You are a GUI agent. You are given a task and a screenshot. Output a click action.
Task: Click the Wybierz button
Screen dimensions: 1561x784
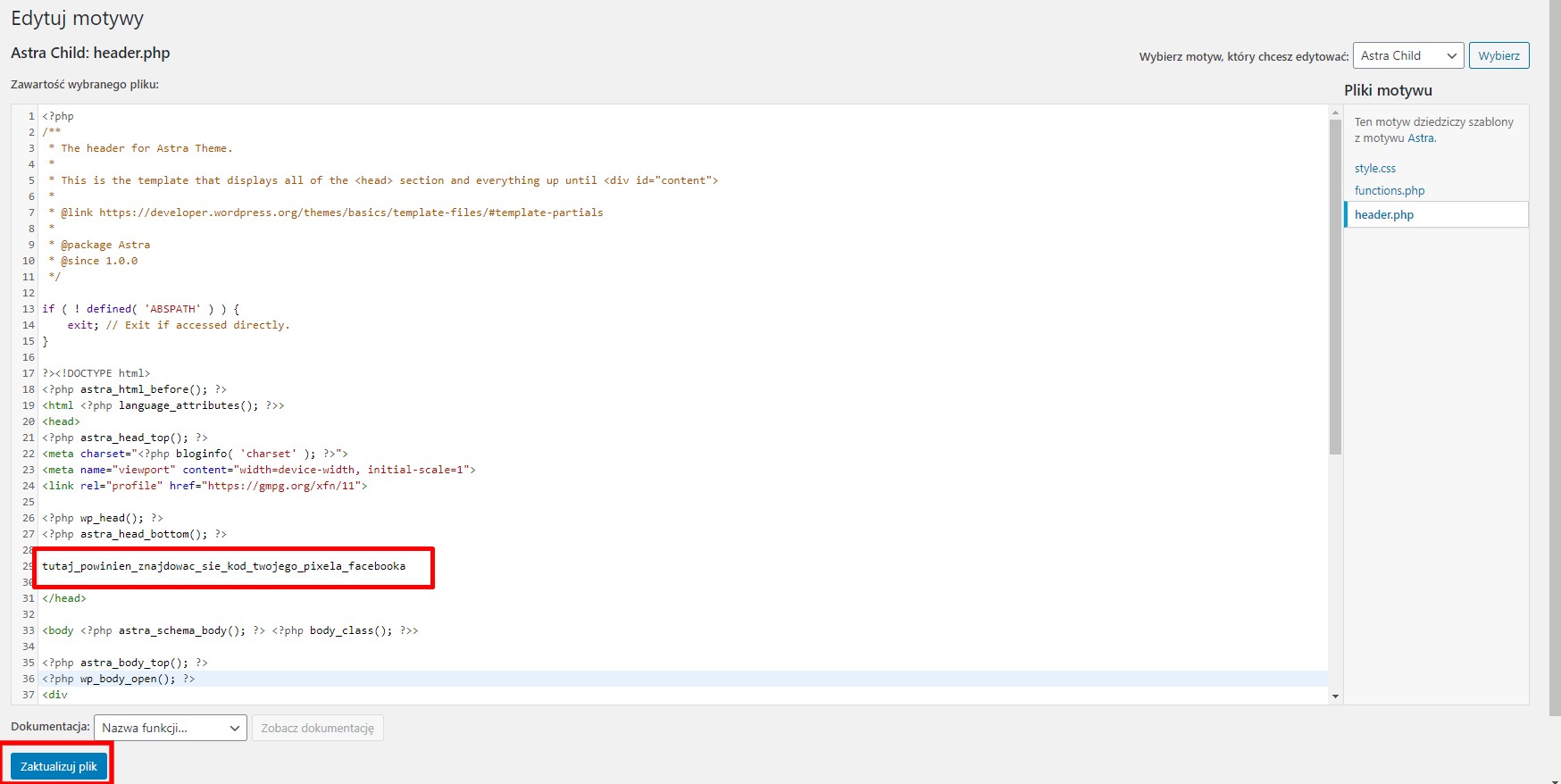tap(1498, 55)
